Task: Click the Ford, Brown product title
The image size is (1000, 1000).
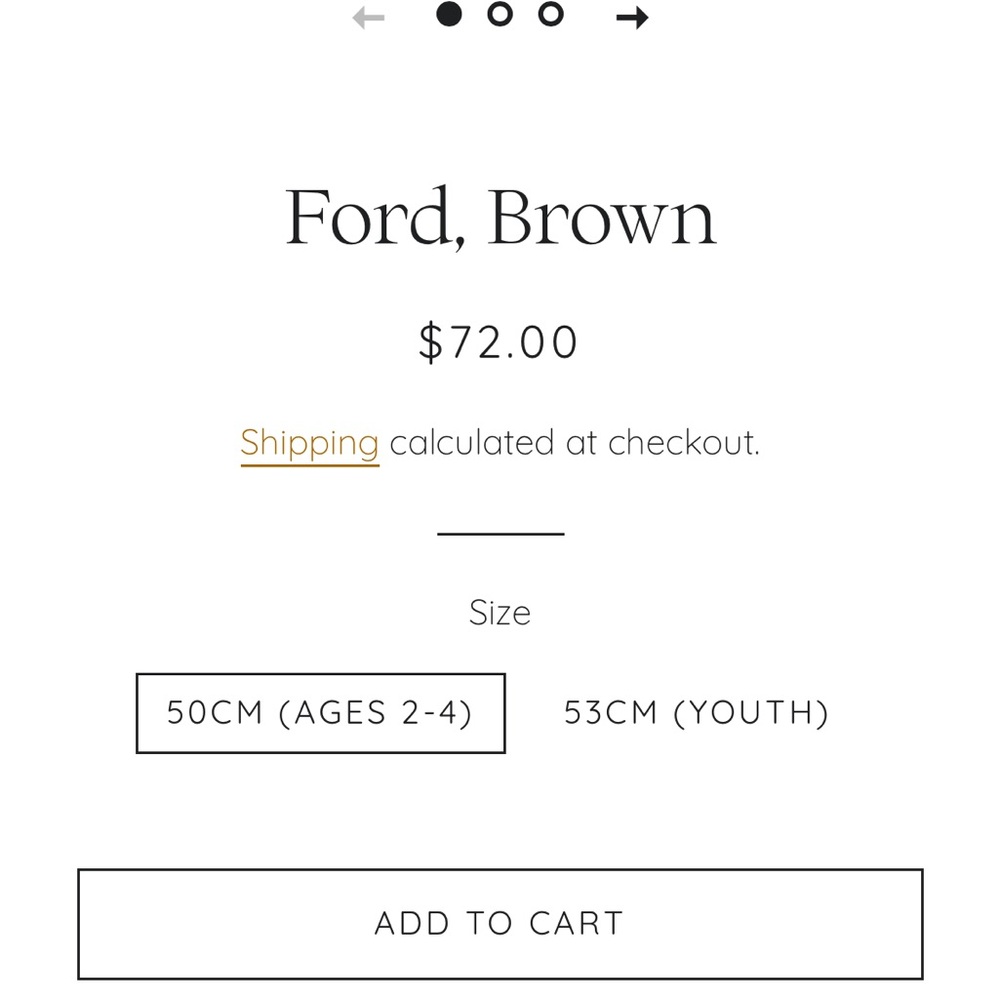Action: [x=500, y=217]
